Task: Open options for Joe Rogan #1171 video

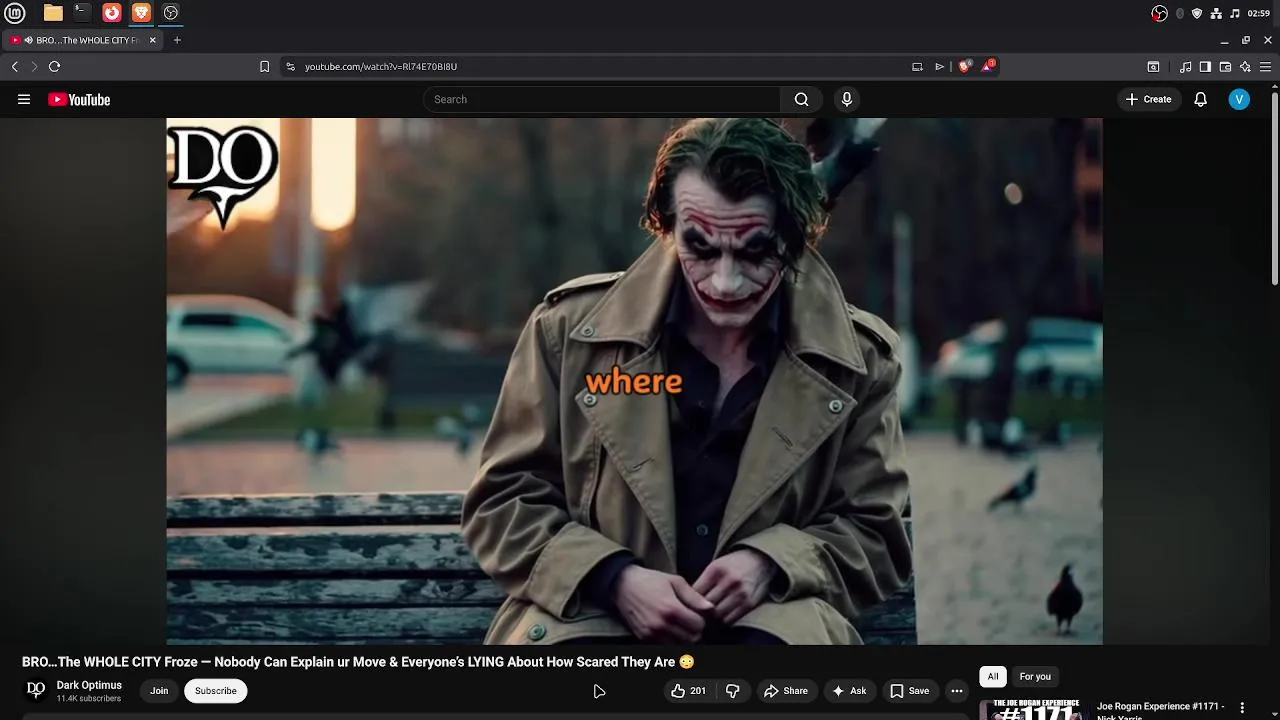Action: point(1243,708)
